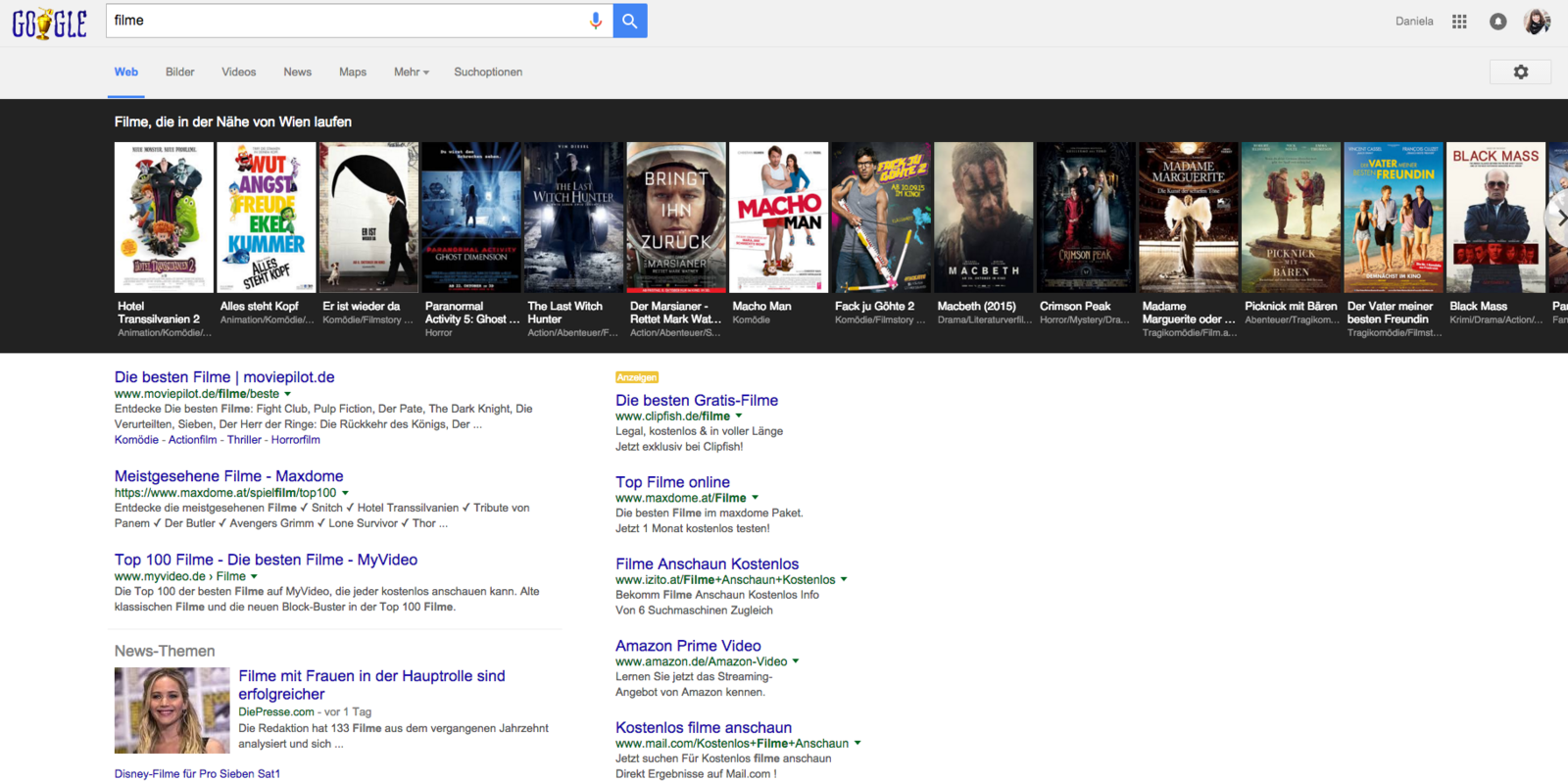This screenshot has height=782, width=1568.
Task: Expand mail.com ad dropdown arrow
Action: tap(857, 744)
